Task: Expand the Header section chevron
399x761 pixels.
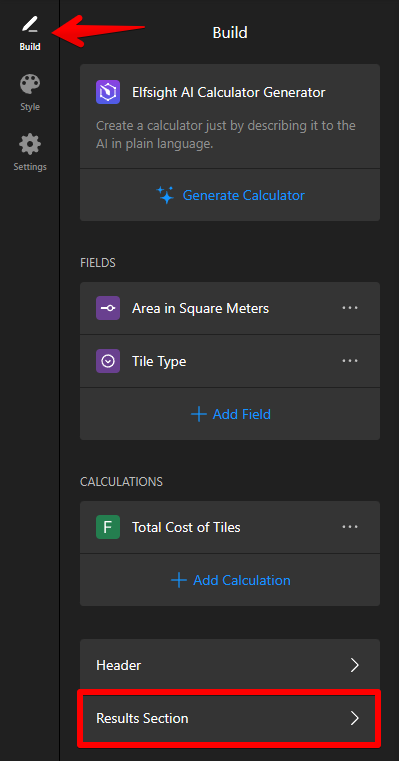Action: point(355,665)
